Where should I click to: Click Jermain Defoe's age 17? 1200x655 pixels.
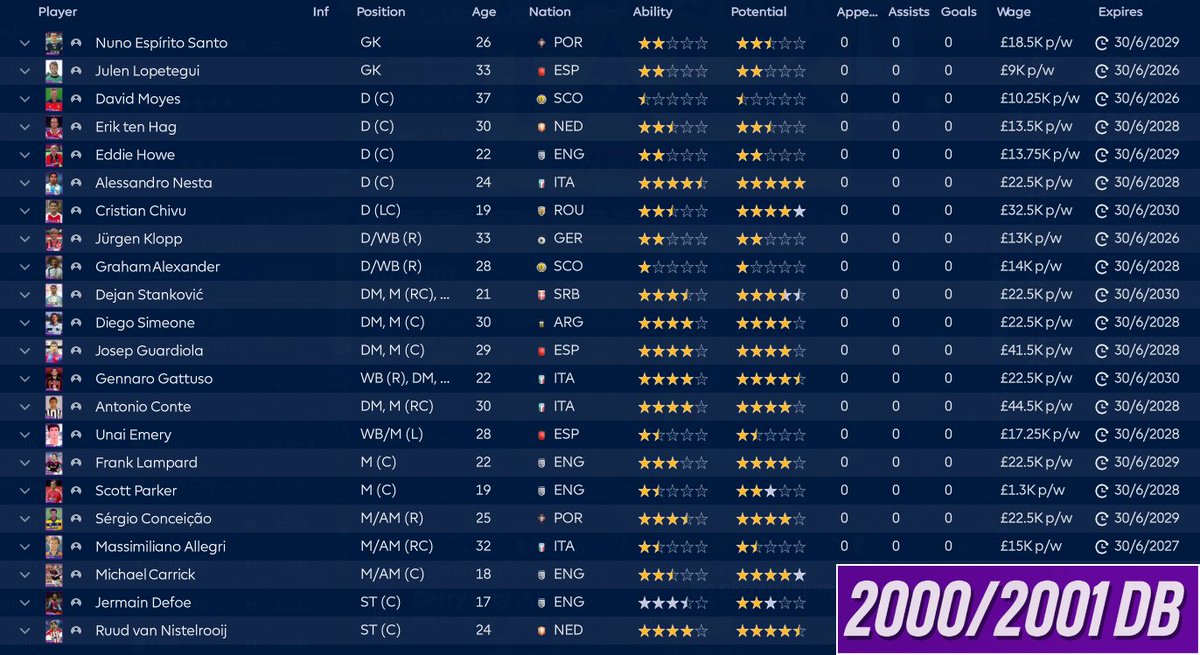(x=483, y=603)
